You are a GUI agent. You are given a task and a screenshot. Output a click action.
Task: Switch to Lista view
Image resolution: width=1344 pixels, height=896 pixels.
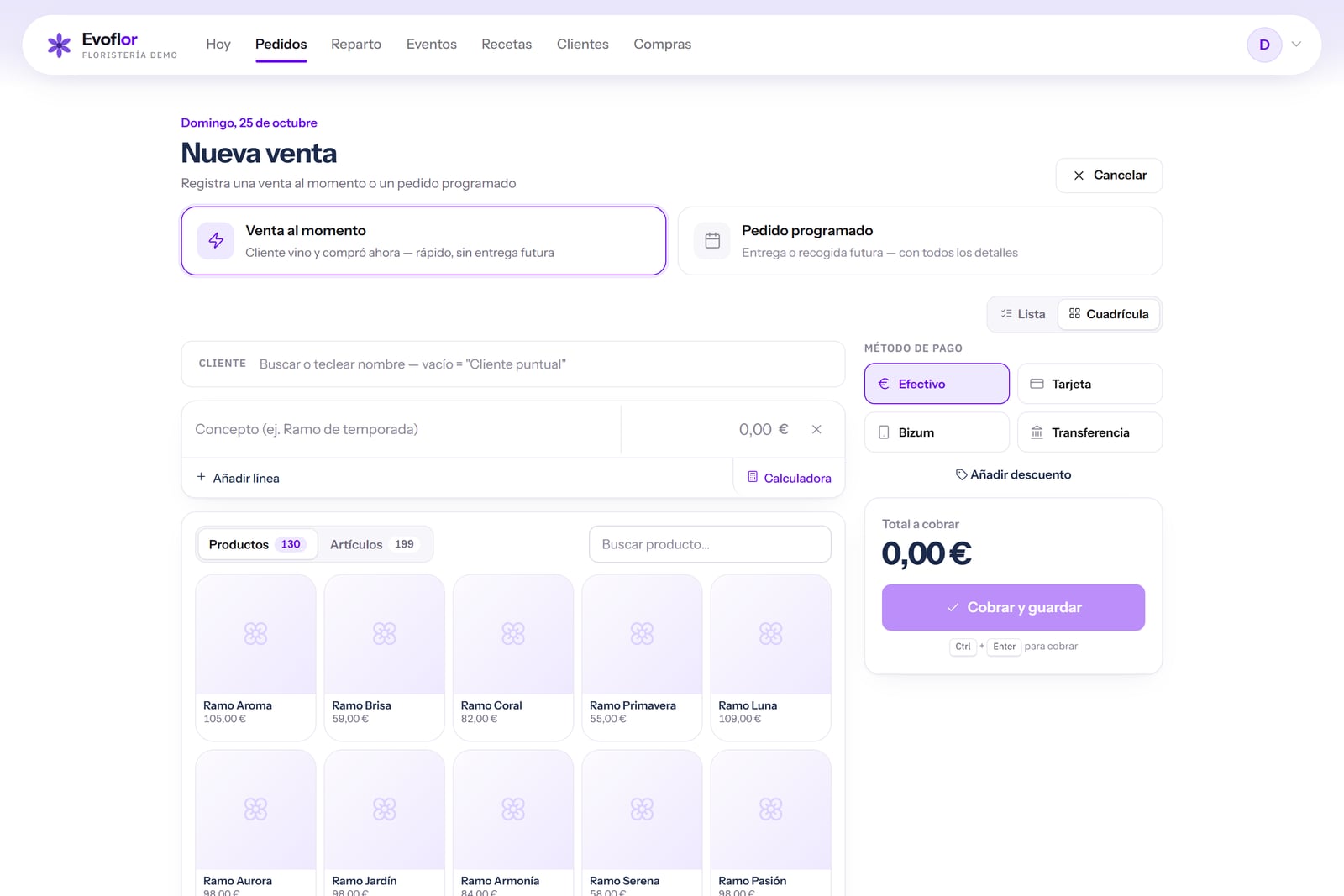click(x=1023, y=314)
